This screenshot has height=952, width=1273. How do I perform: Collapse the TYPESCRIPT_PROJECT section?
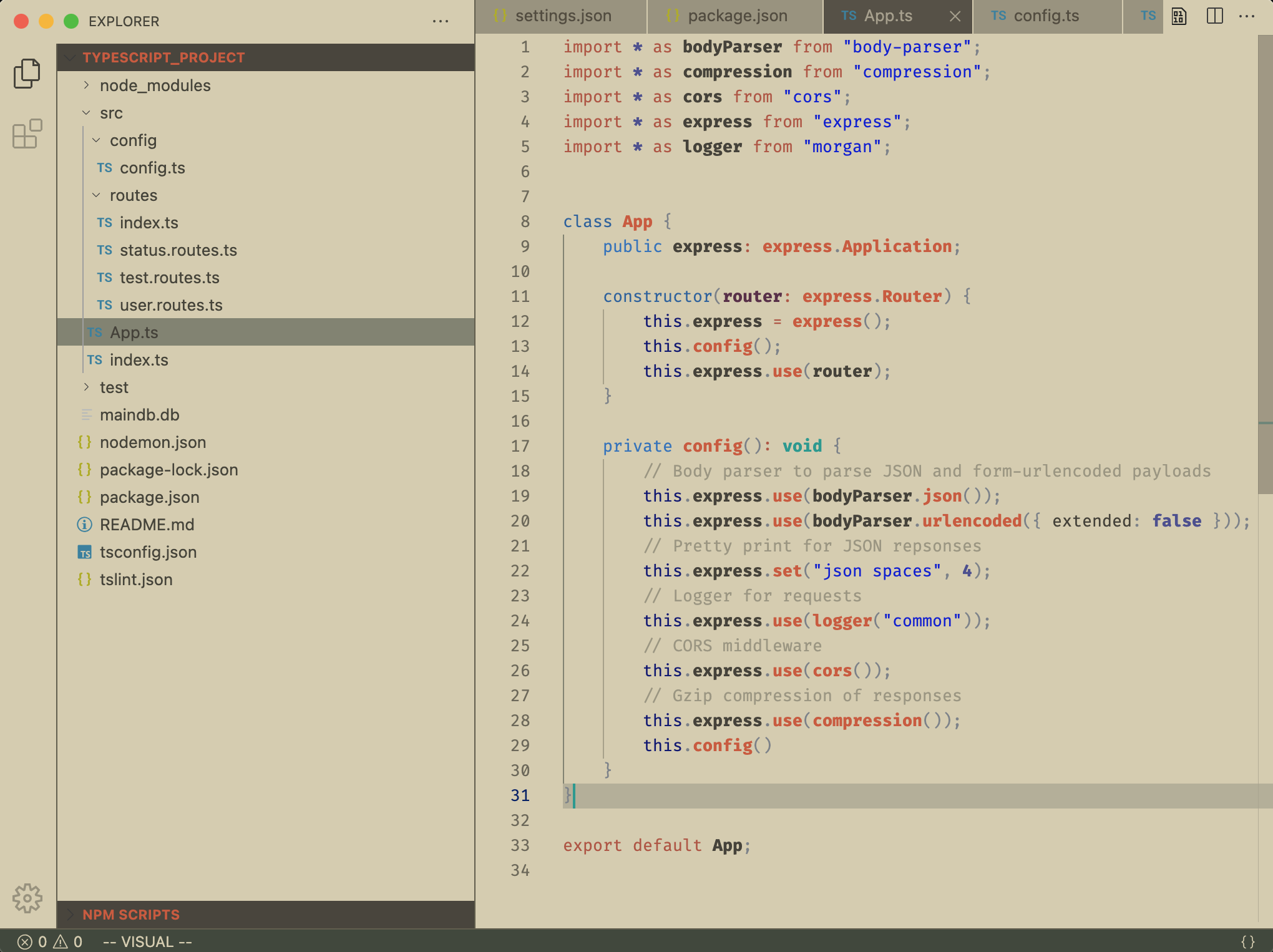(x=266, y=57)
